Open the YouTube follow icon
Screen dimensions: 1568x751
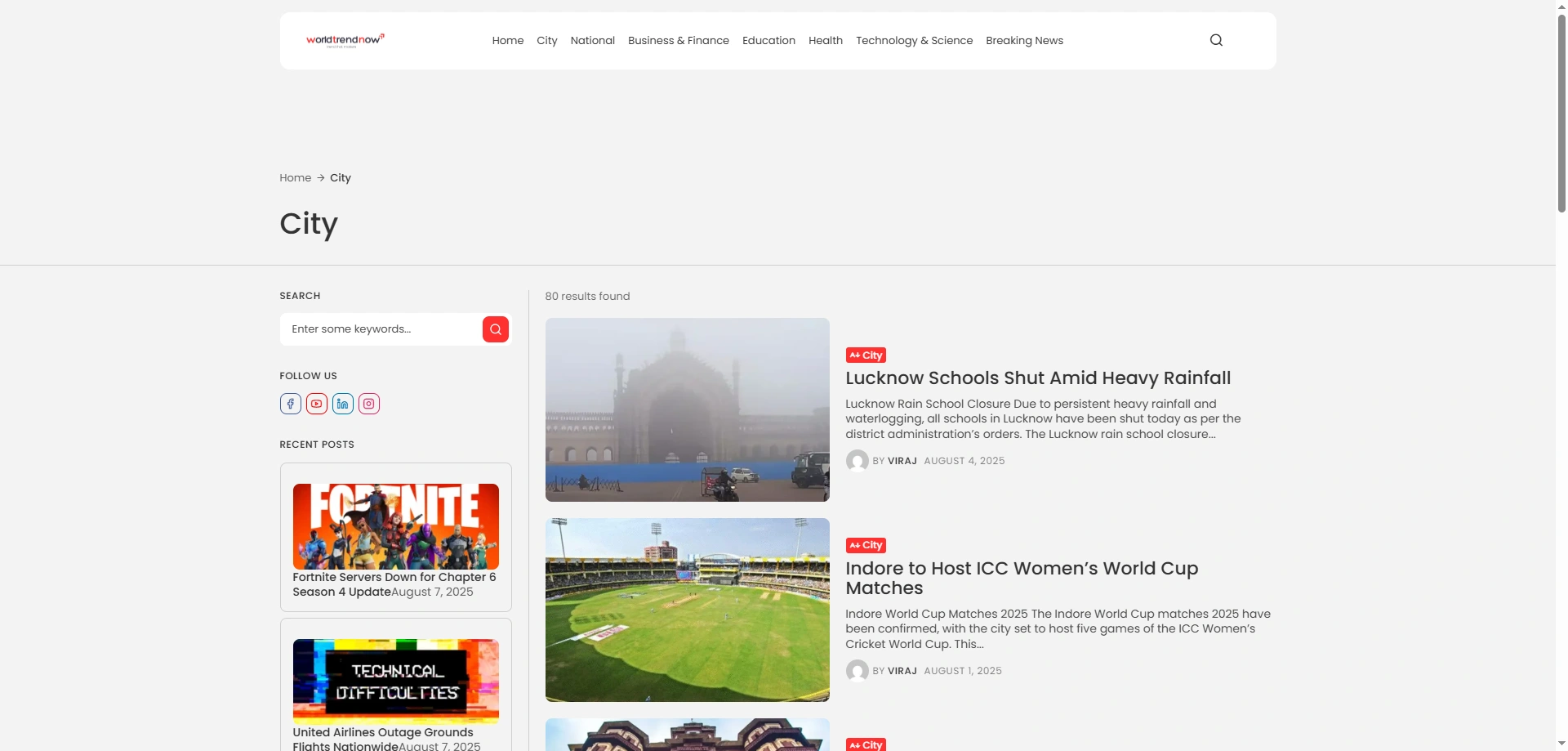coord(317,404)
